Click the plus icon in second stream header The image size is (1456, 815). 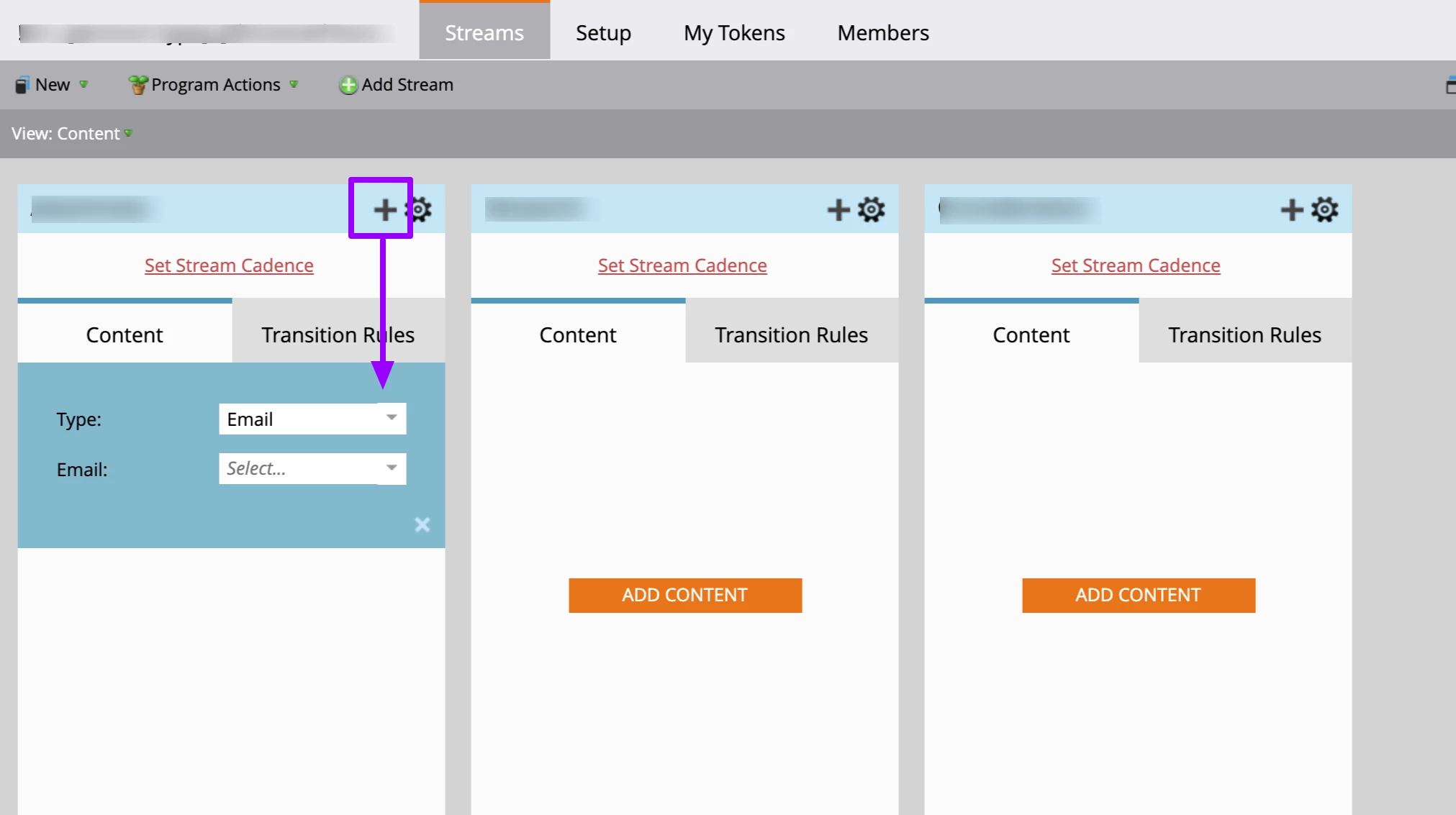[838, 209]
